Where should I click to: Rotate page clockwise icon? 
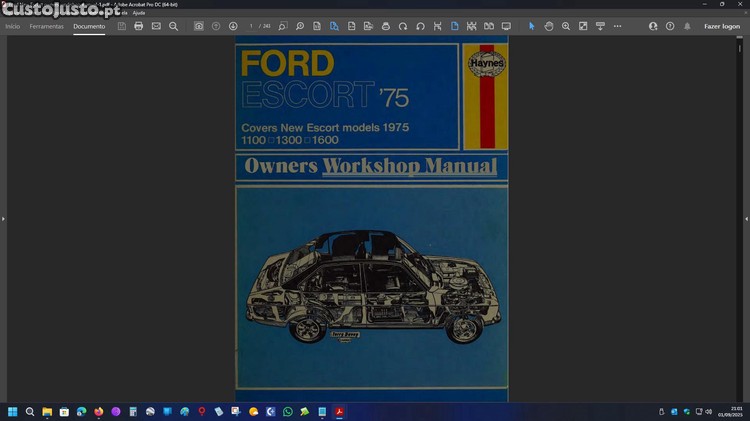(x=403, y=26)
